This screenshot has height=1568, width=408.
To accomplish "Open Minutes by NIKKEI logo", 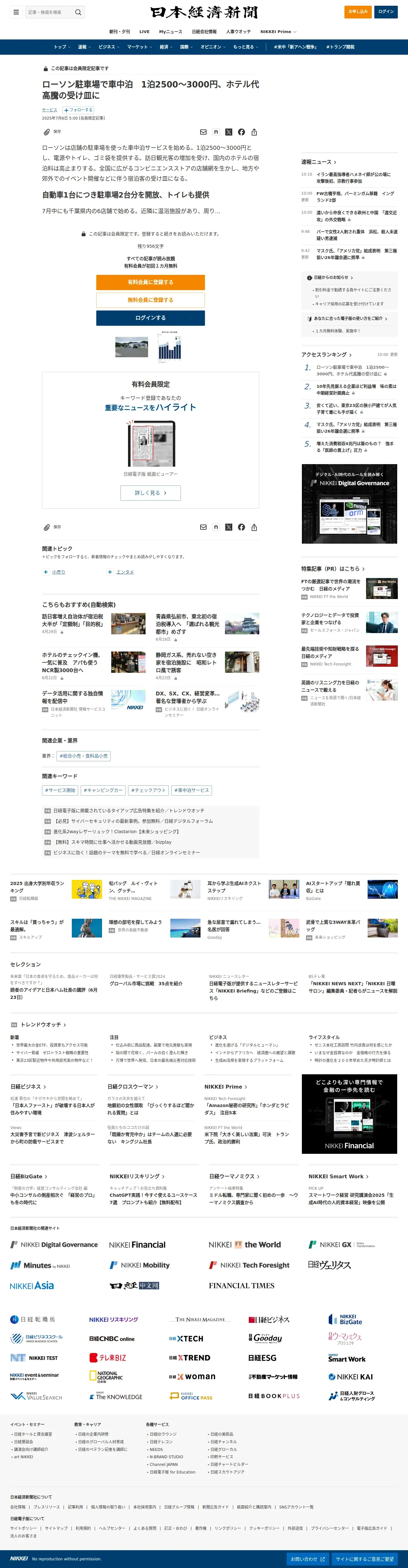I will (x=40, y=1265).
